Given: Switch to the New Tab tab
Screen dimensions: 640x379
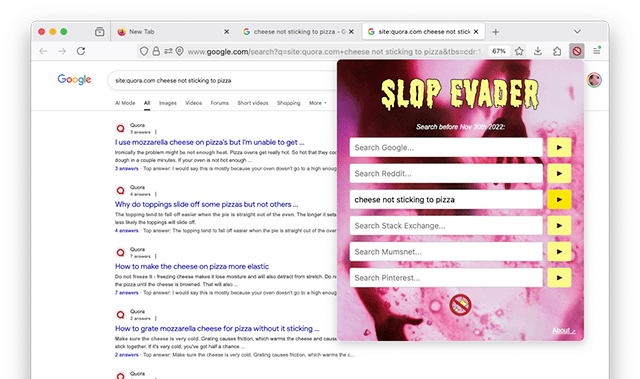Looking at the screenshot, I should pyautogui.click(x=173, y=31).
